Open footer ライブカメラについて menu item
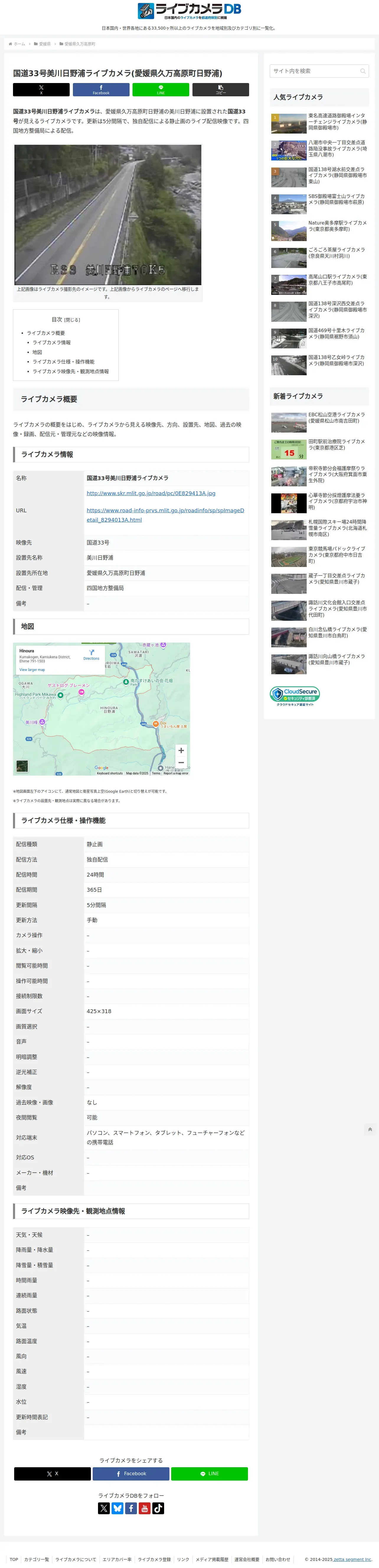Screen dimensions: 379x1568 (76, 1559)
